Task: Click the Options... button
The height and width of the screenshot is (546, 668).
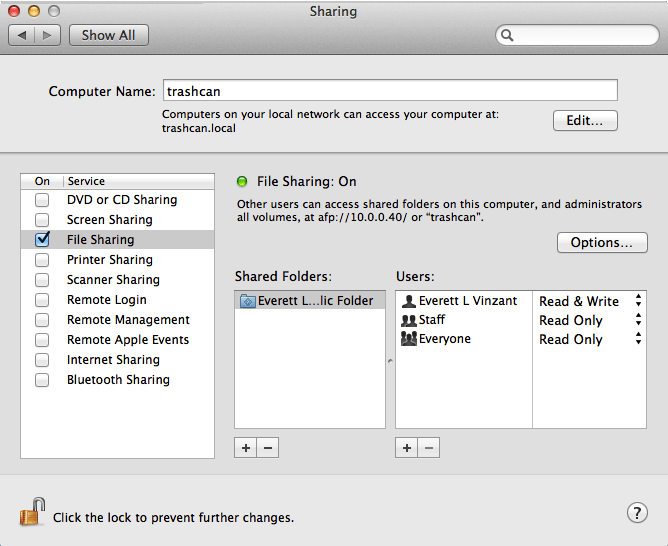Action: pos(602,243)
